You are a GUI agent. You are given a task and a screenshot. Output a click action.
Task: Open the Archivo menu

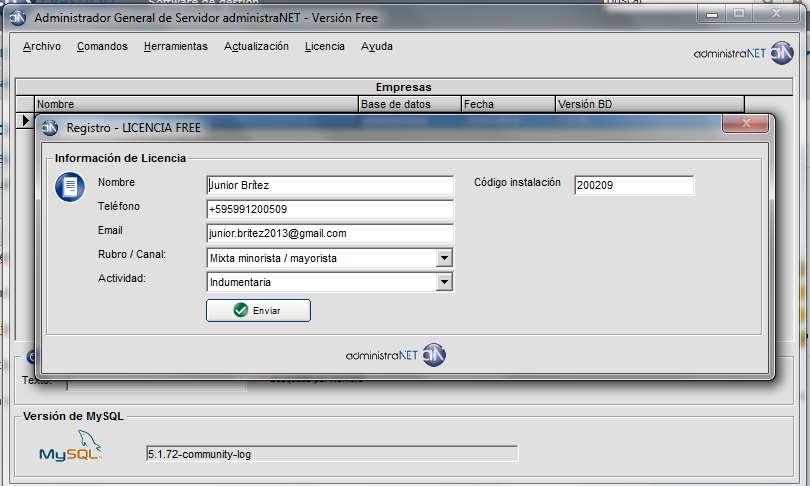(42, 46)
